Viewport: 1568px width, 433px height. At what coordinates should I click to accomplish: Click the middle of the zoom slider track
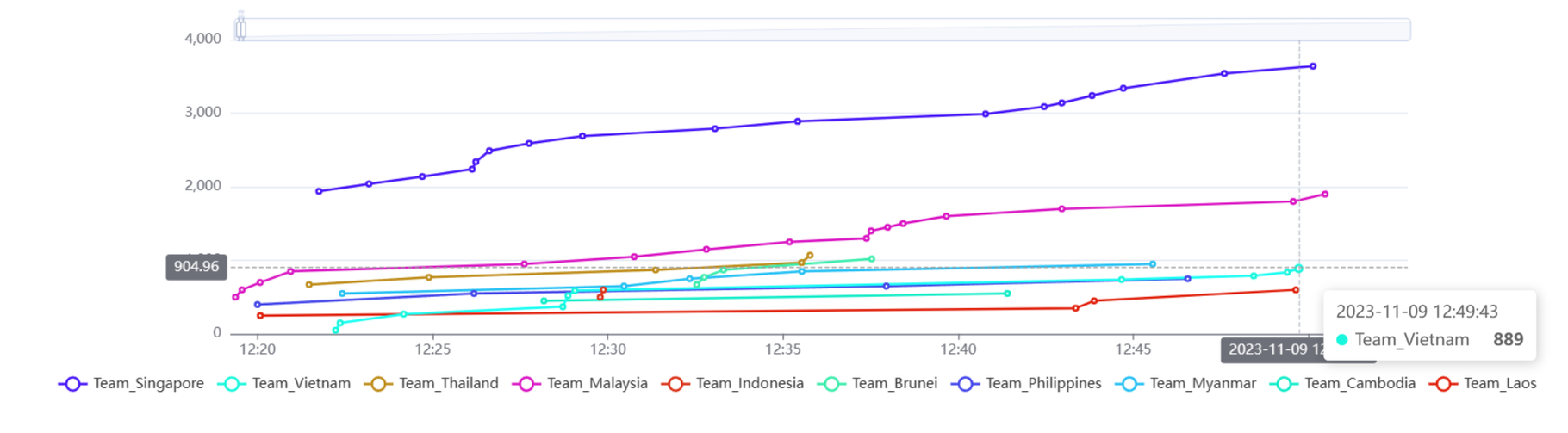825,30
